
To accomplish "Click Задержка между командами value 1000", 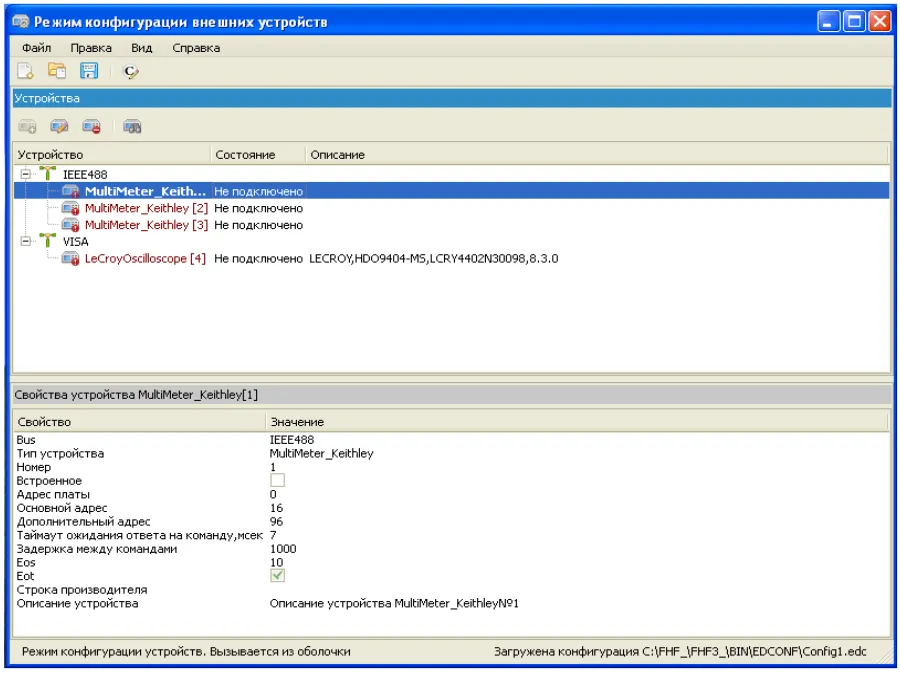I will pyautogui.click(x=283, y=548).
